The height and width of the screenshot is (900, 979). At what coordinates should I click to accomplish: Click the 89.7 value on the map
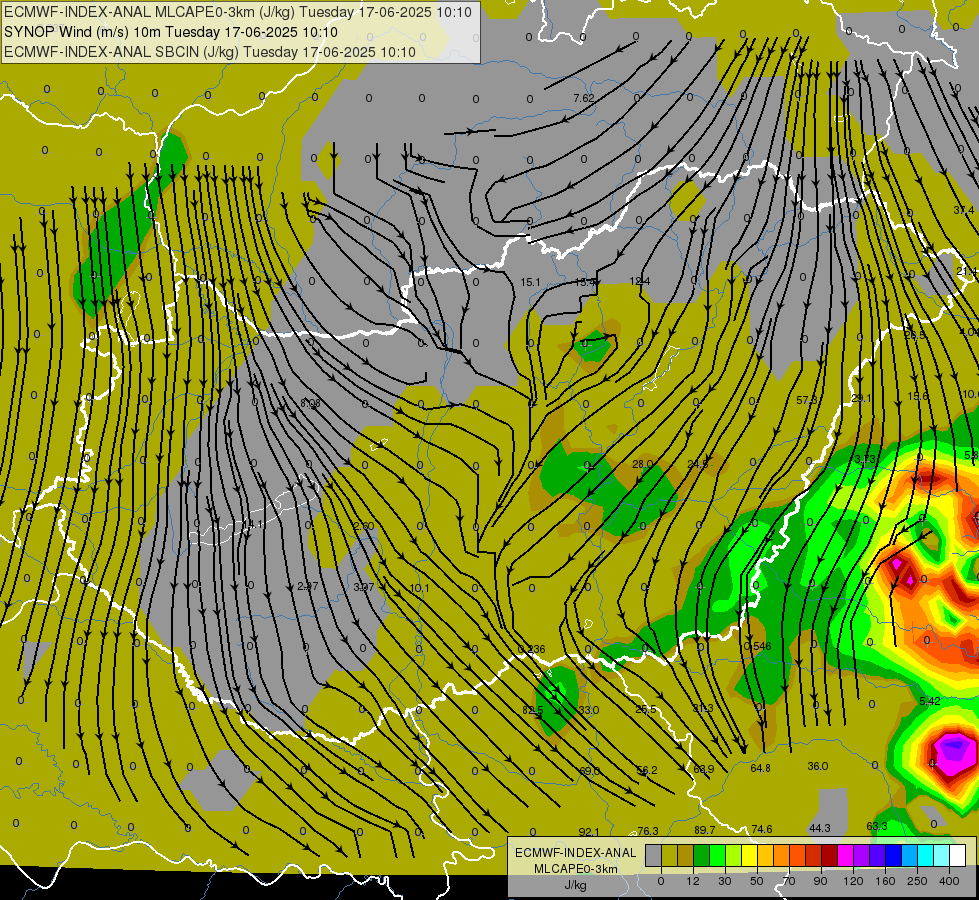click(x=704, y=830)
